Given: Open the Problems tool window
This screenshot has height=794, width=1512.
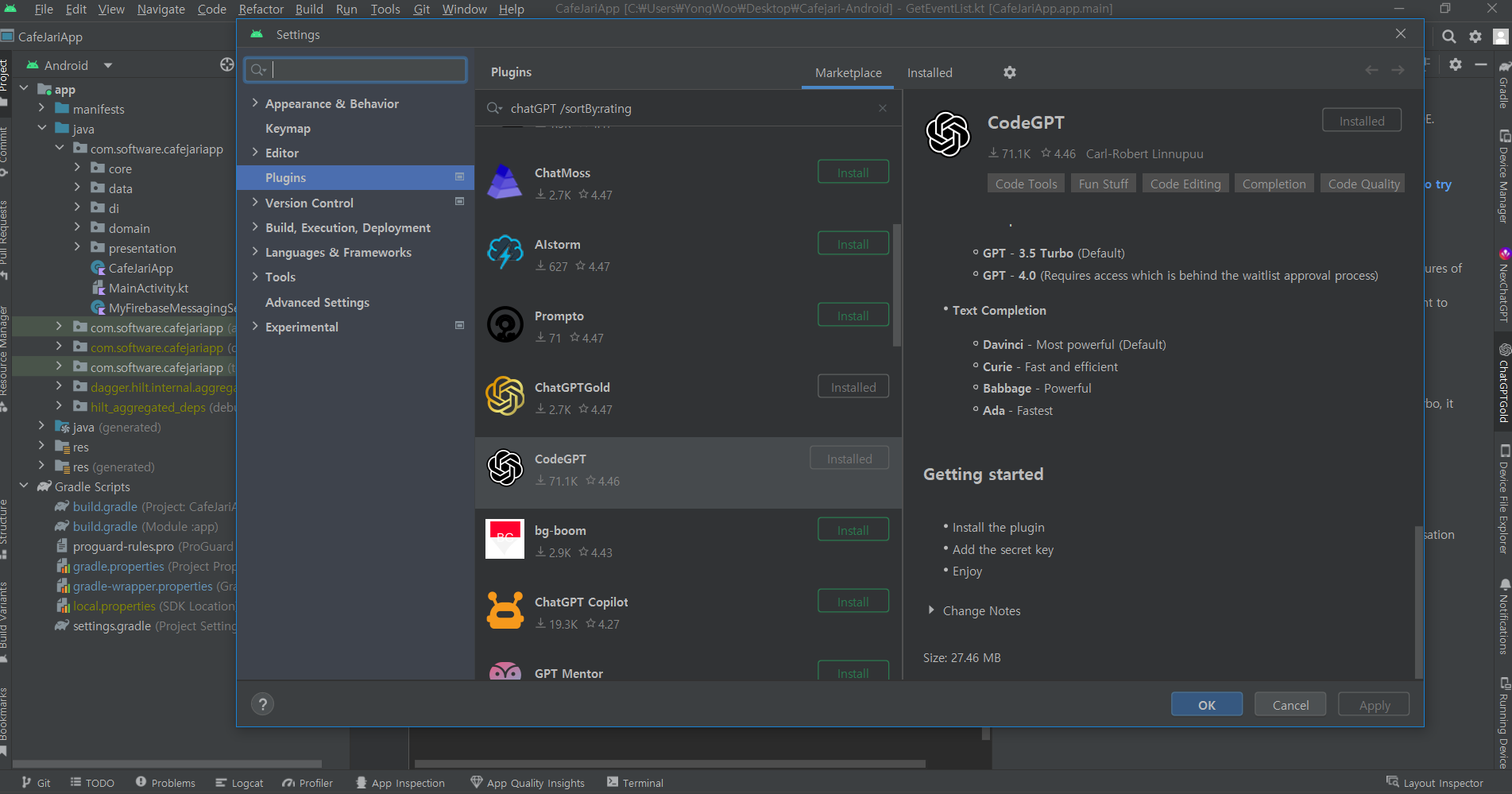Looking at the screenshot, I should 165,783.
